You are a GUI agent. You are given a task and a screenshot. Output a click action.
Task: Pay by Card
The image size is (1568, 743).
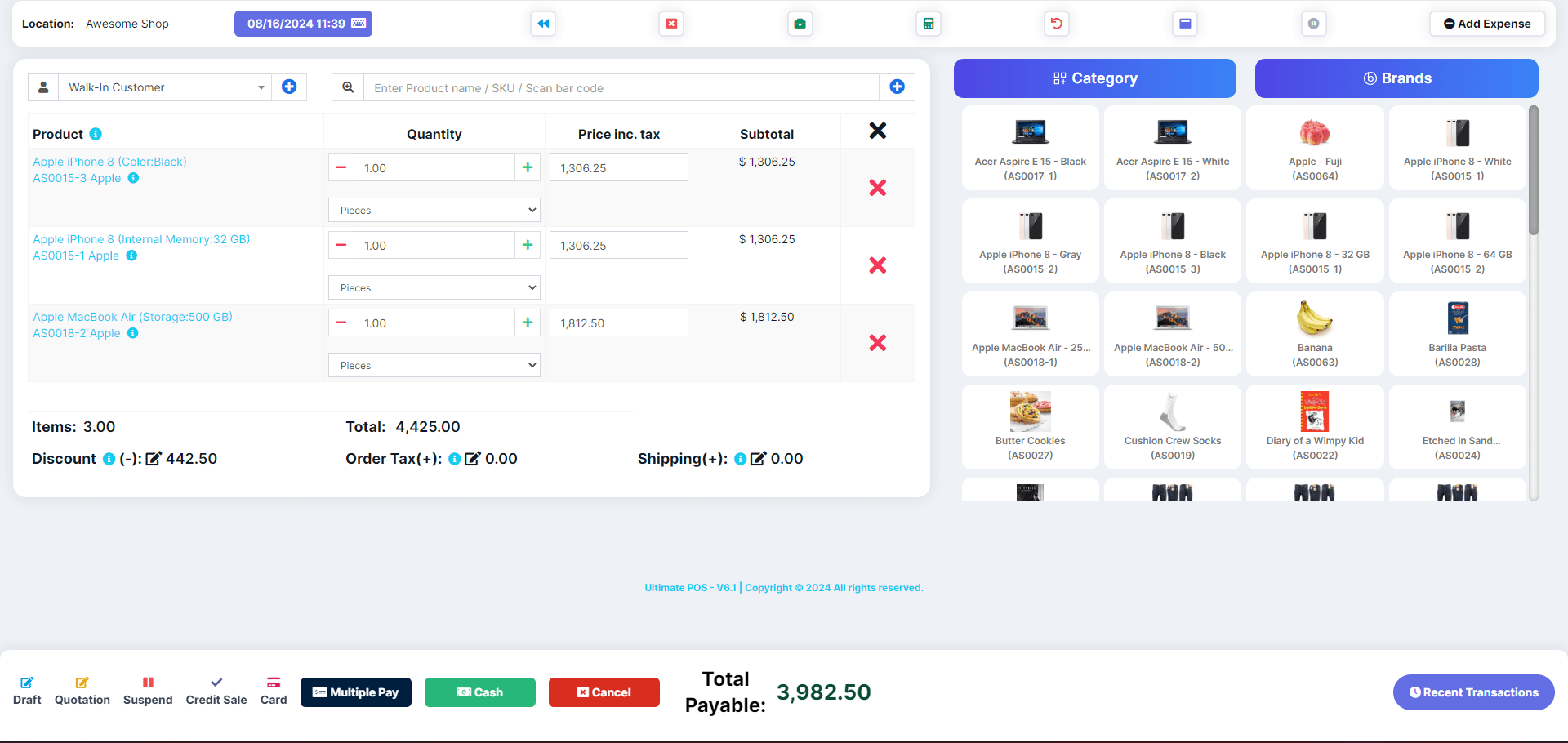click(x=274, y=691)
